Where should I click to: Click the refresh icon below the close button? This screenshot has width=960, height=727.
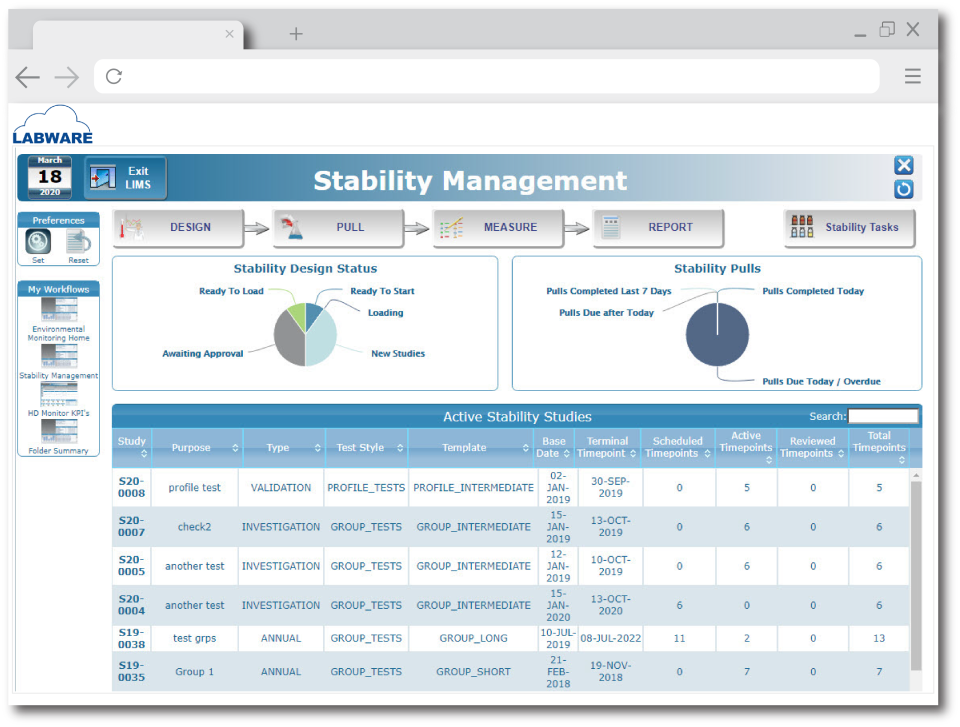tap(903, 189)
